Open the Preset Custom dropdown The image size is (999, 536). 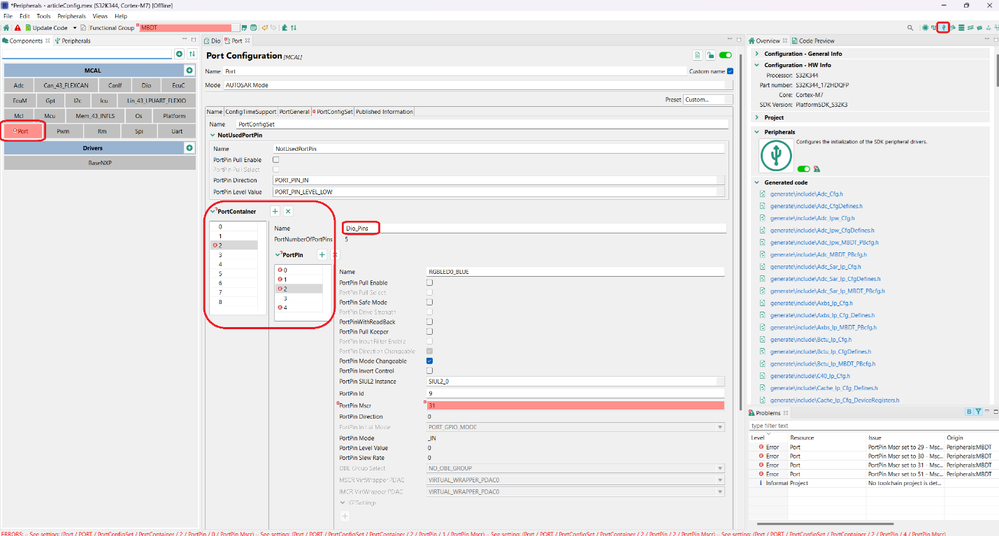click(707, 99)
